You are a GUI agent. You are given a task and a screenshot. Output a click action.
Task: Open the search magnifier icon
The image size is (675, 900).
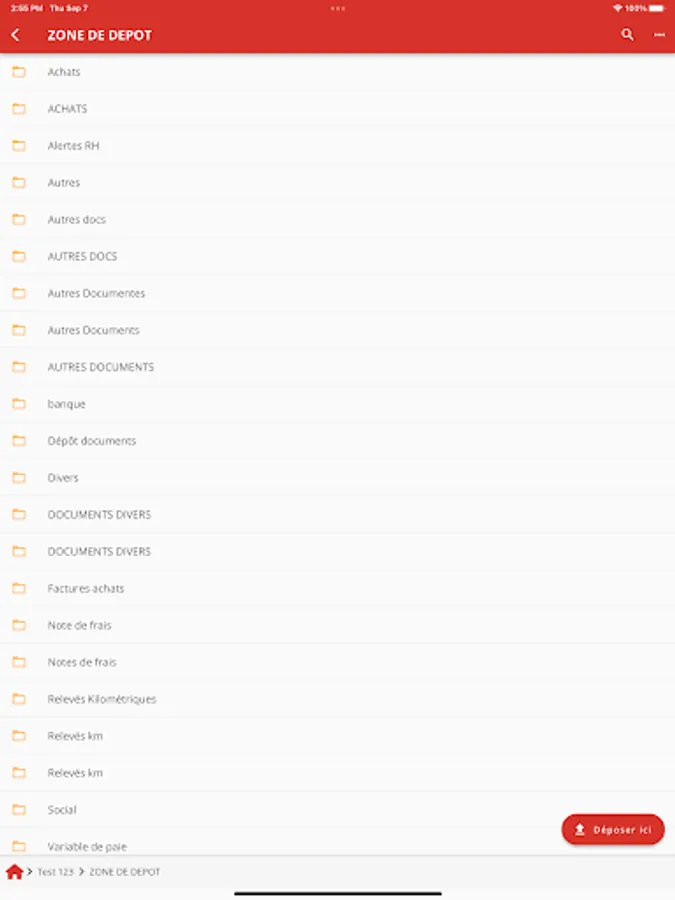pyautogui.click(x=627, y=35)
